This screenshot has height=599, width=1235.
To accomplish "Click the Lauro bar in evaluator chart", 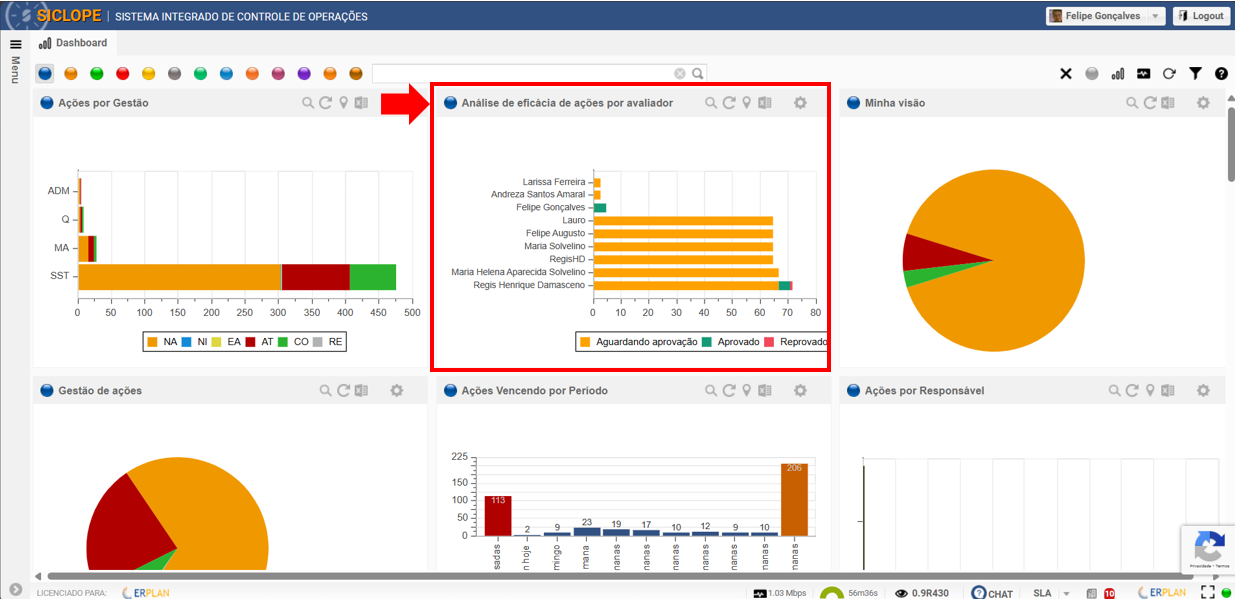I will click(683, 220).
